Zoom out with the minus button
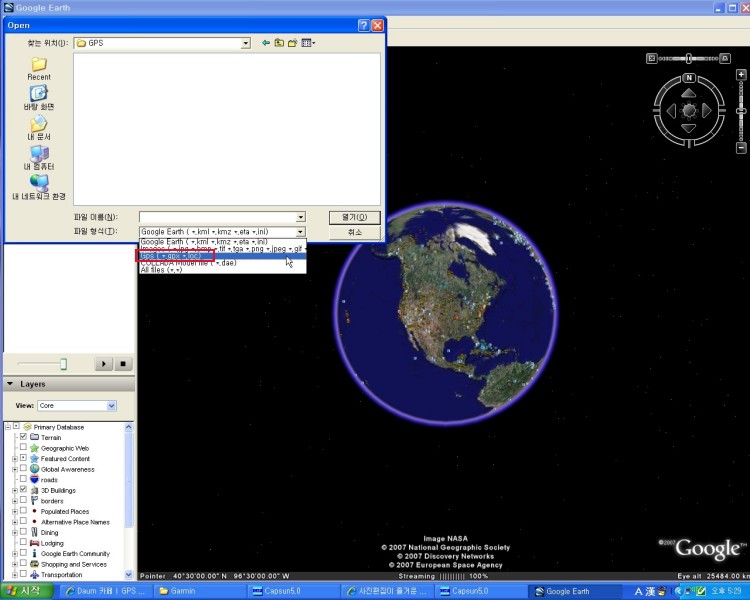 [x=741, y=148]
